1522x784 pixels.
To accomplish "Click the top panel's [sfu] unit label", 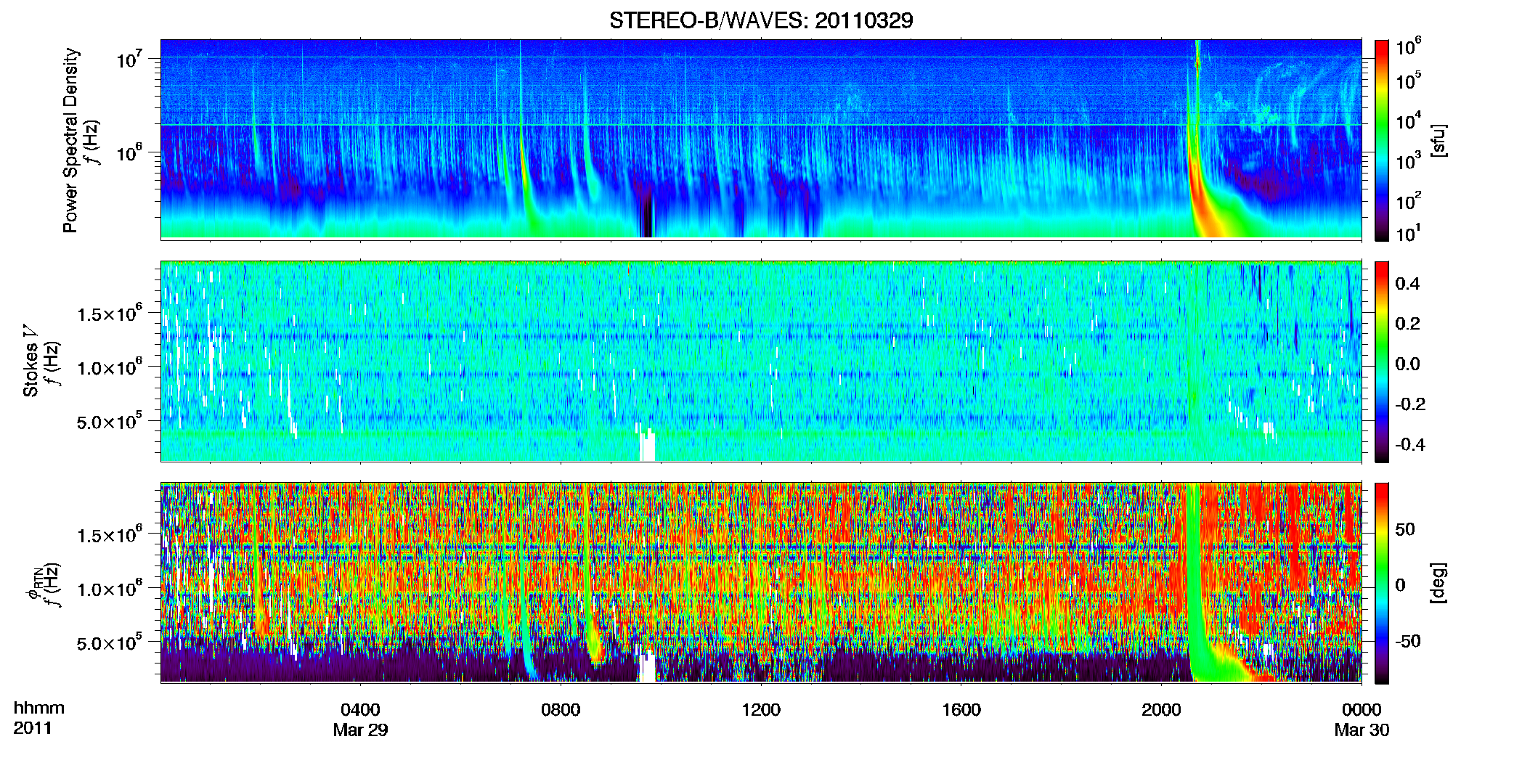I will click(1438, 140).
